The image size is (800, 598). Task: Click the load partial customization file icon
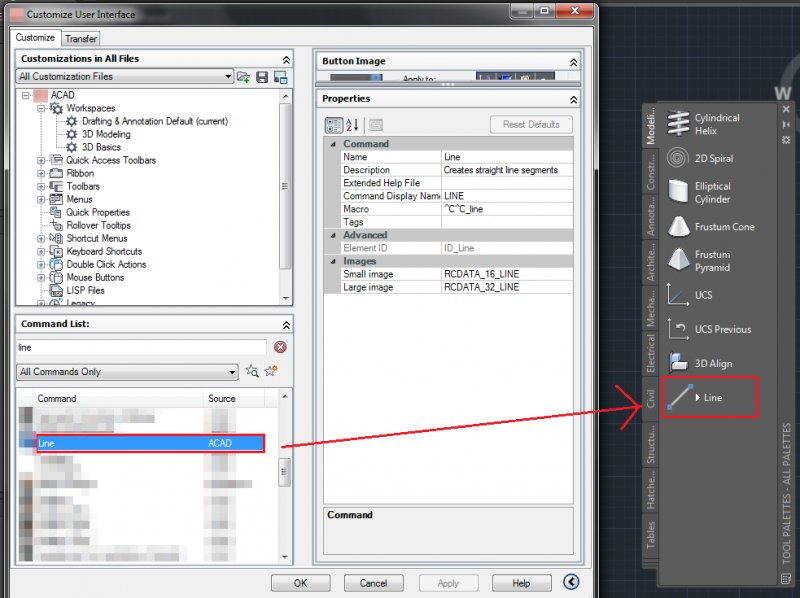tap(243, 77)
